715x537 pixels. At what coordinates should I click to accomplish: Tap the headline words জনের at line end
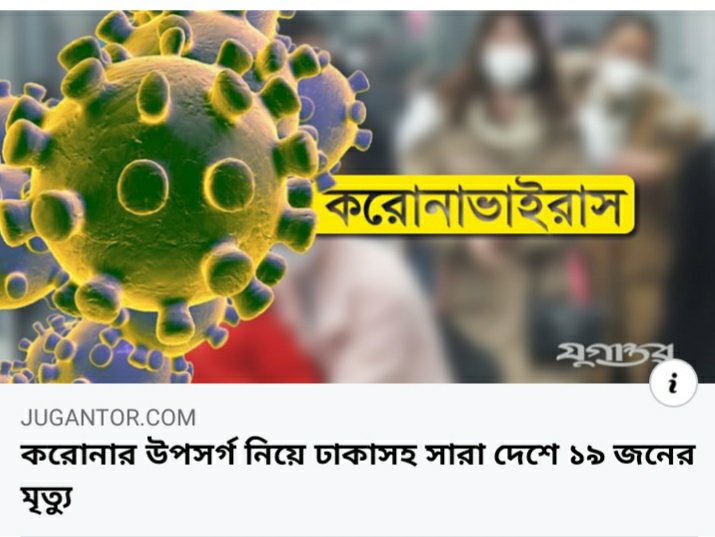[655, 454]
